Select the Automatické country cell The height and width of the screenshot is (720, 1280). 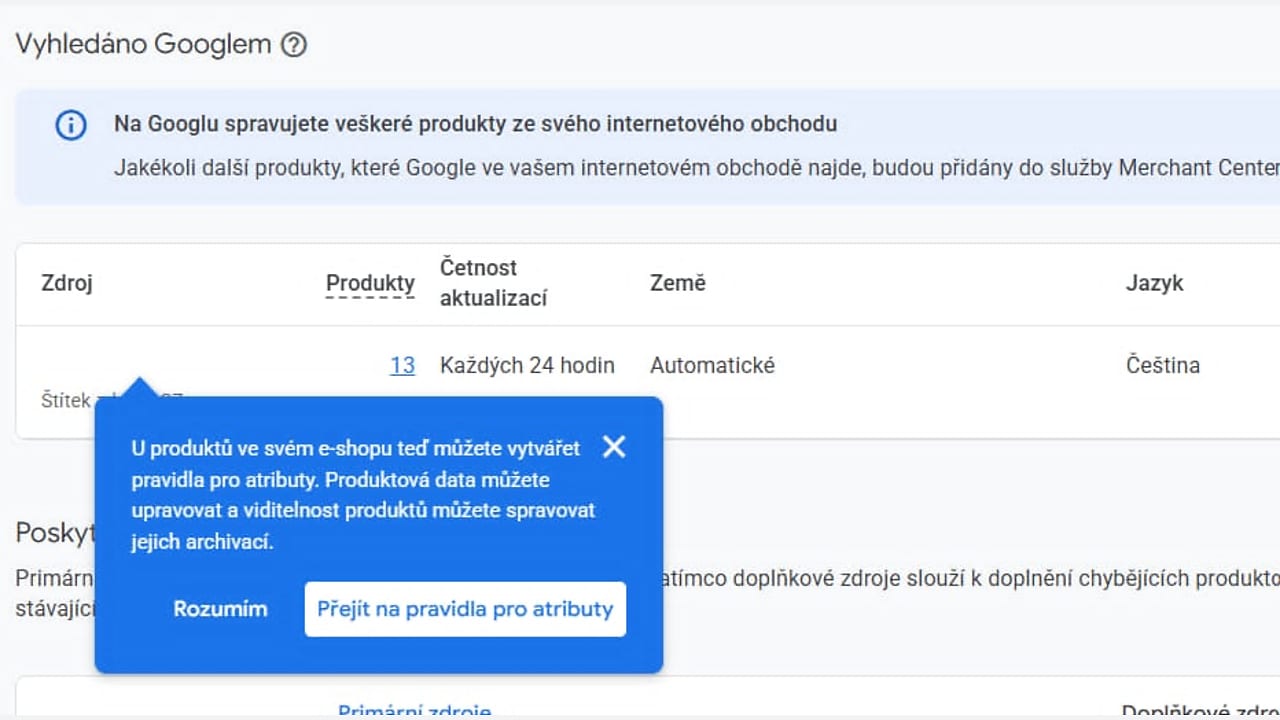click(712, 366)
